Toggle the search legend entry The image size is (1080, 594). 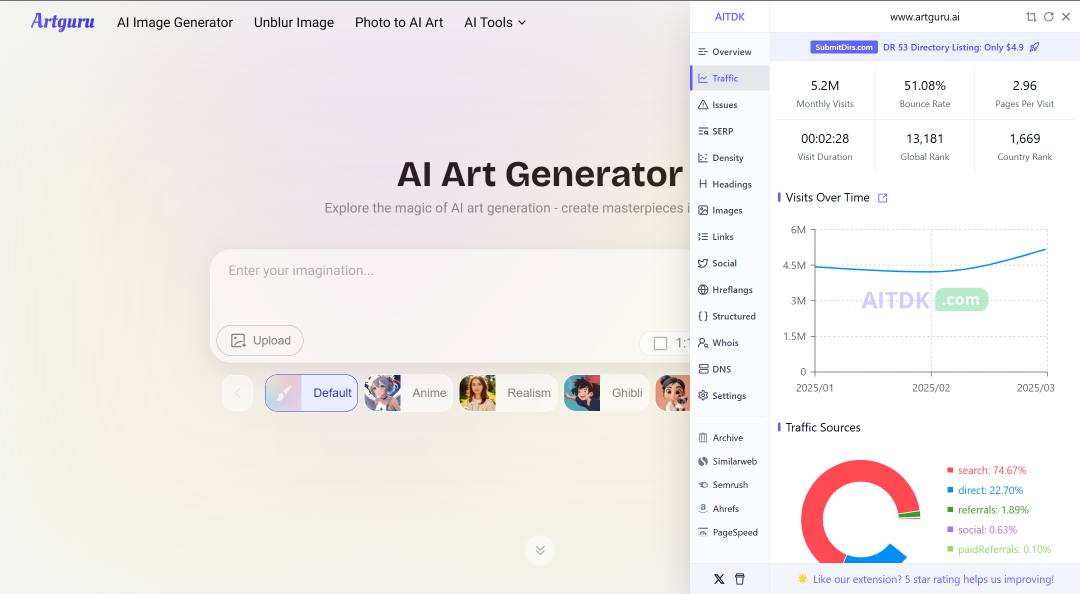click(987, 470)
